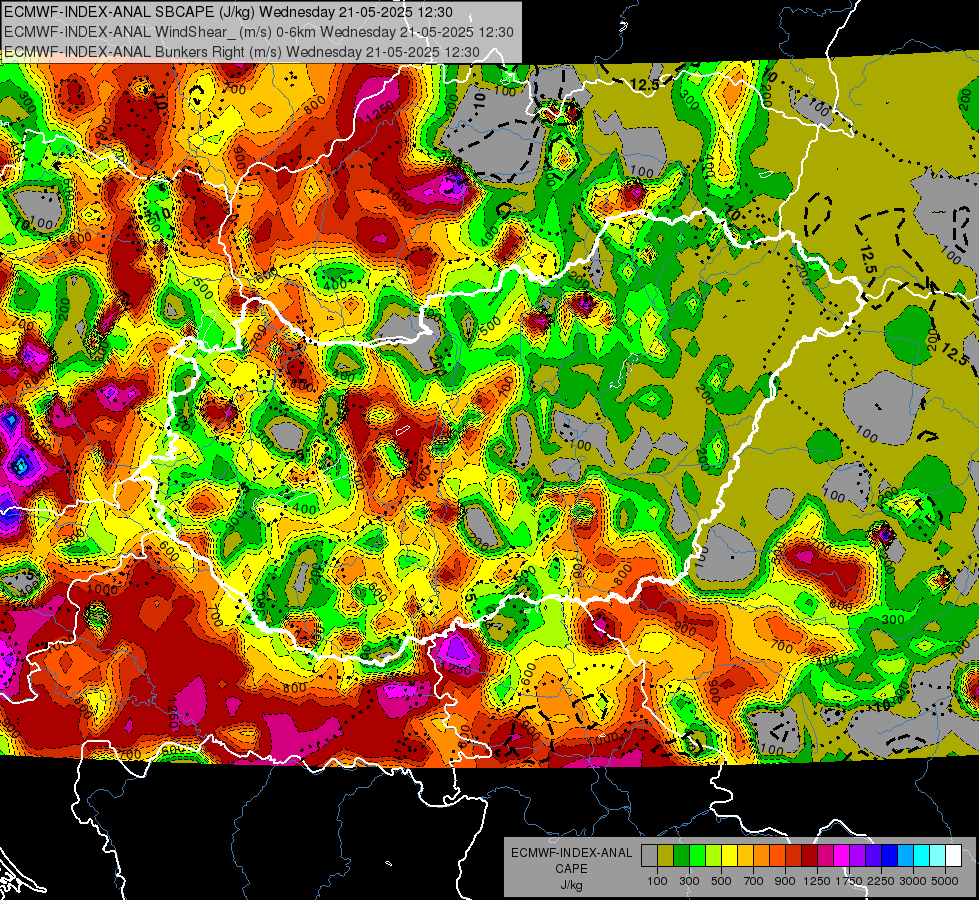
Task: Click the Bunkers Right title line
Action: click(x=242, y=52)
